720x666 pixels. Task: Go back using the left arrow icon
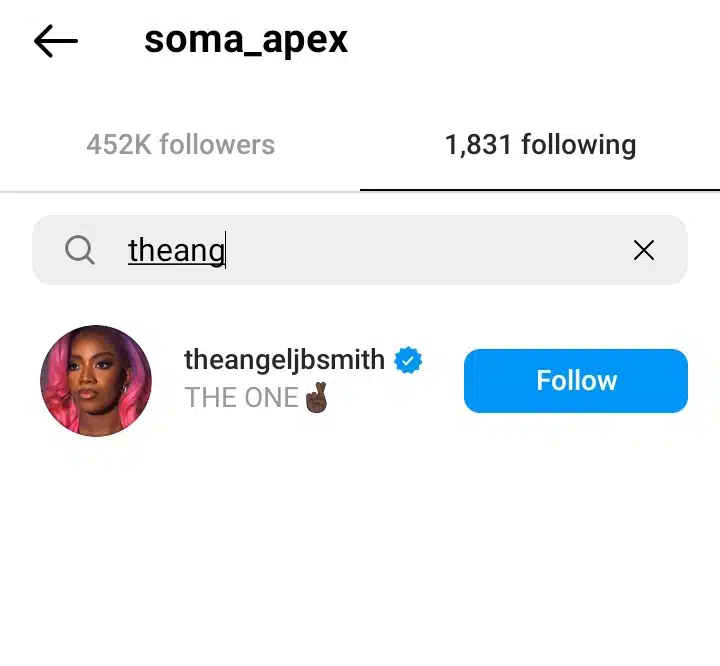(x=56, y=41)
